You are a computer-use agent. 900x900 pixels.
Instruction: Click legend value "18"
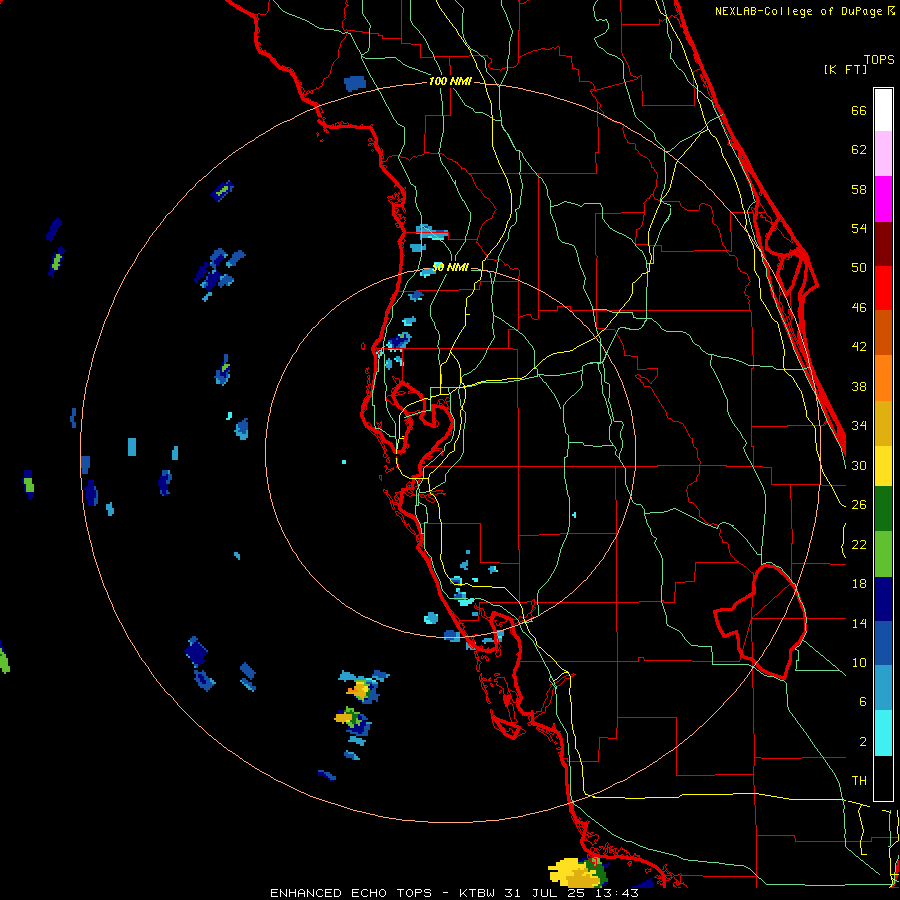tap(859, 584)
